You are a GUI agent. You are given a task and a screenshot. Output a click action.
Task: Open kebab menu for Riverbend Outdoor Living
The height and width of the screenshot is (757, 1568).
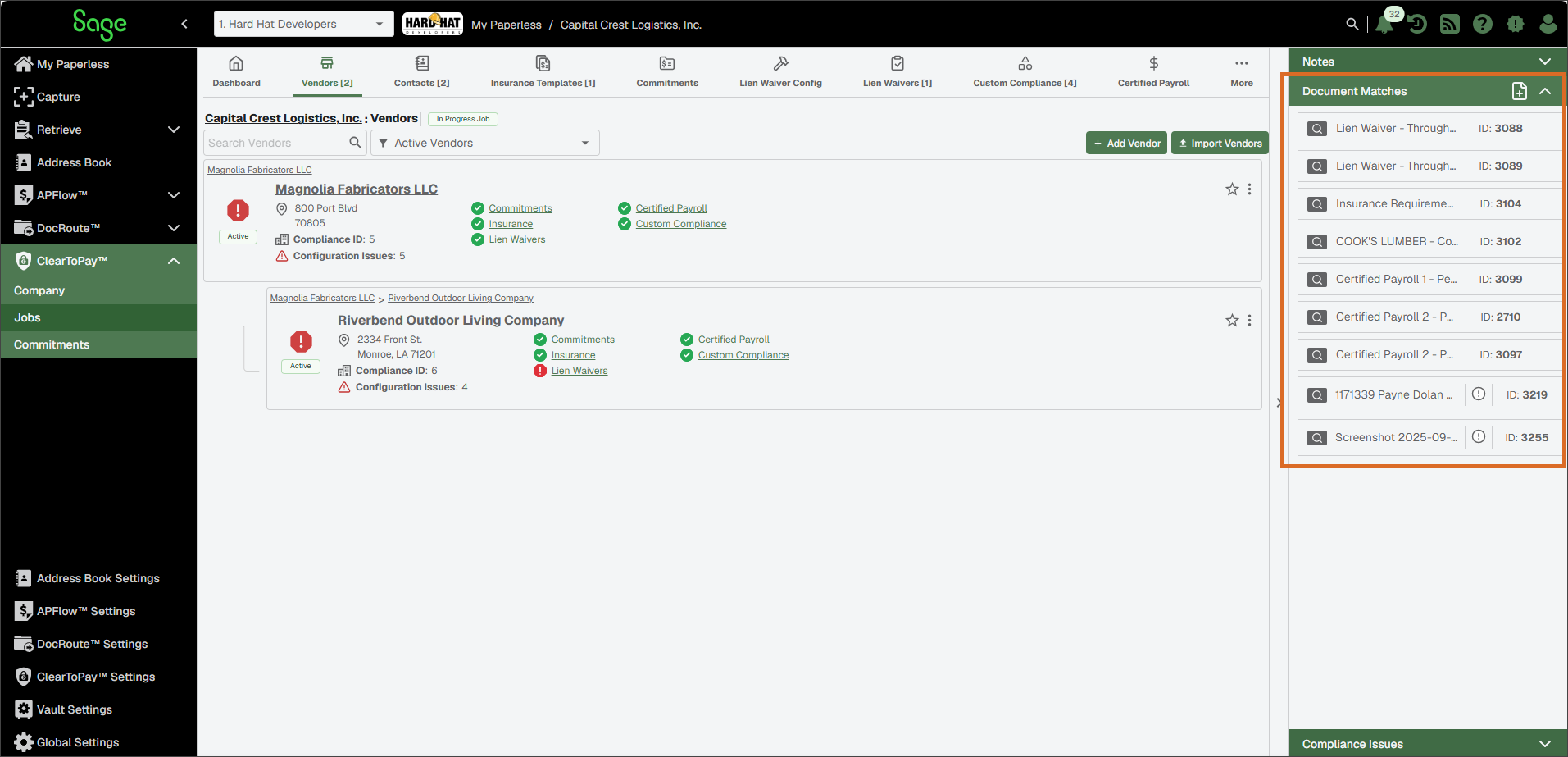1249,321
